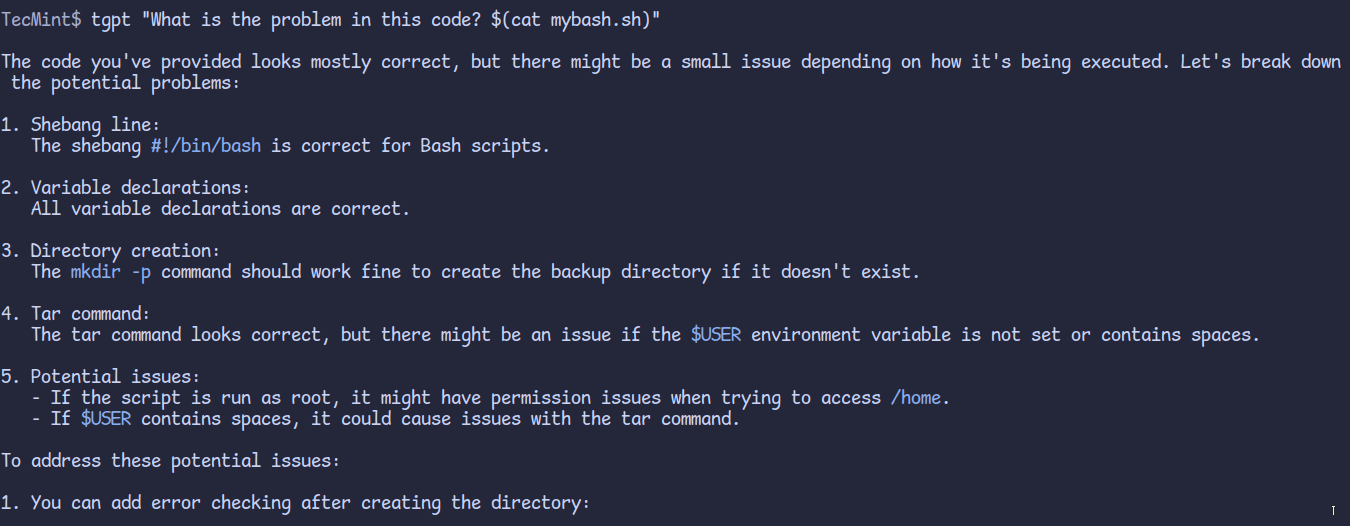This screenshot has width=1350, height=526.
Task: Click the $USER variable in the tar section
Action: [x=716, y=334]
